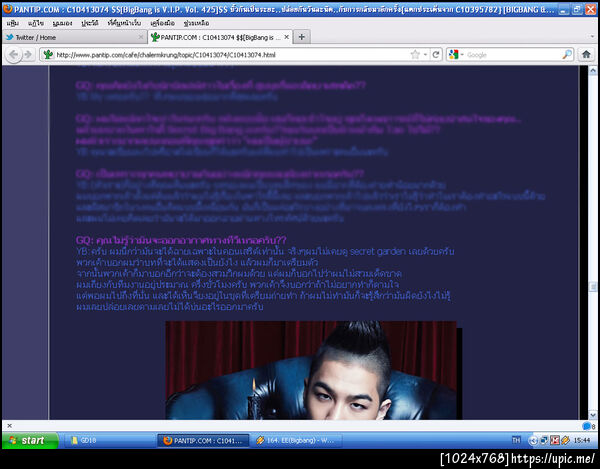This screenshot has height=469, width=600.
Task: Open the ประวัติ menu
Action: click(x=90, y=23)
